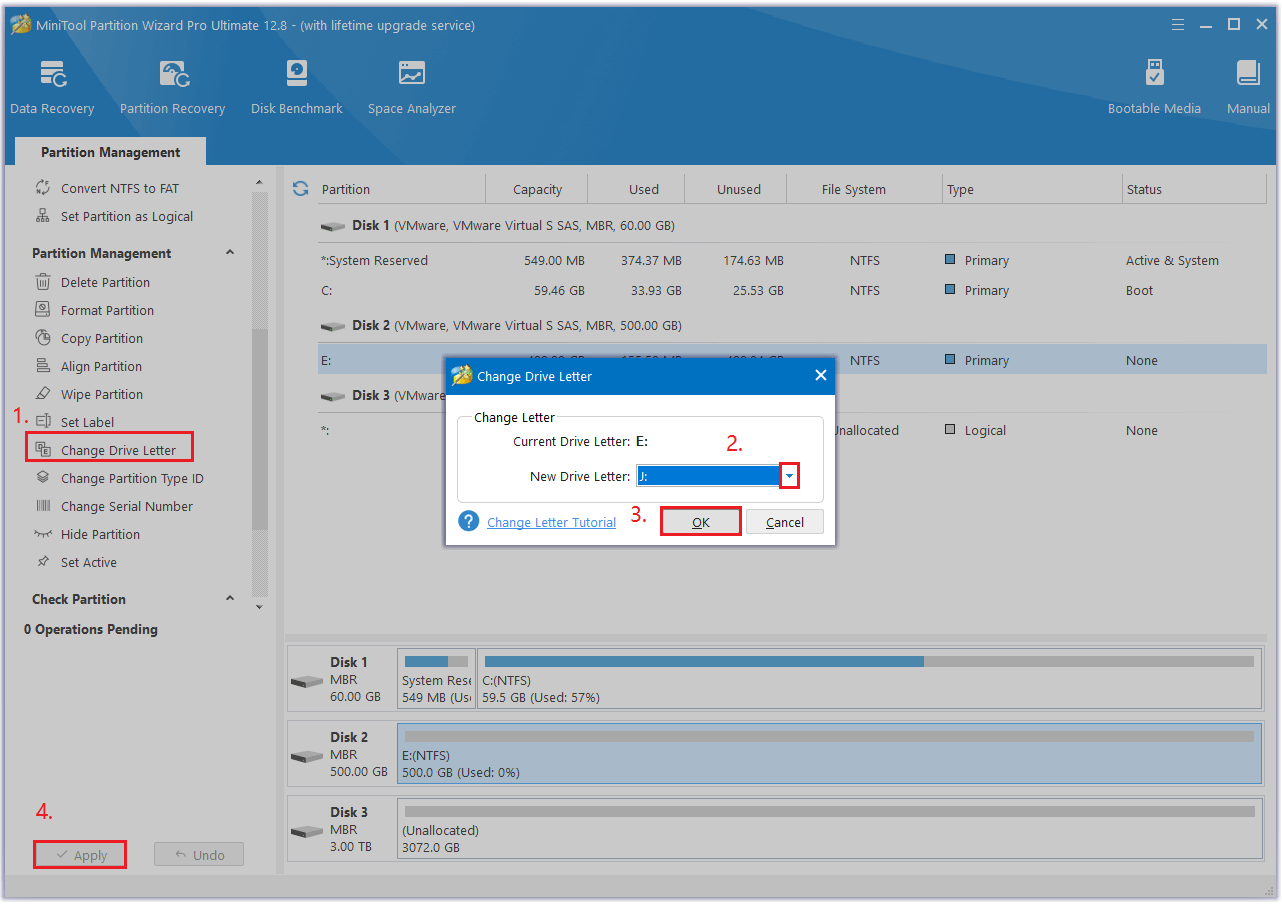Click the Change Drive Letter icon
This screenshot has height=904, width=1283.
[x=42, y=450]
